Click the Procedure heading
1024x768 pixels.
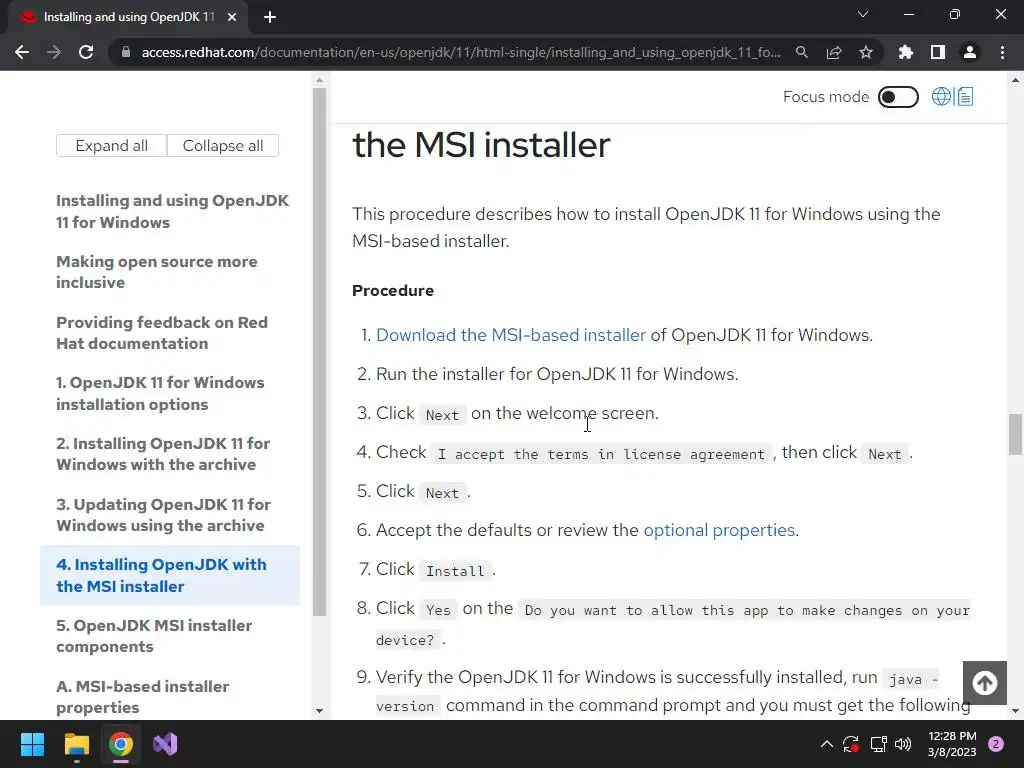pos(393,291)
